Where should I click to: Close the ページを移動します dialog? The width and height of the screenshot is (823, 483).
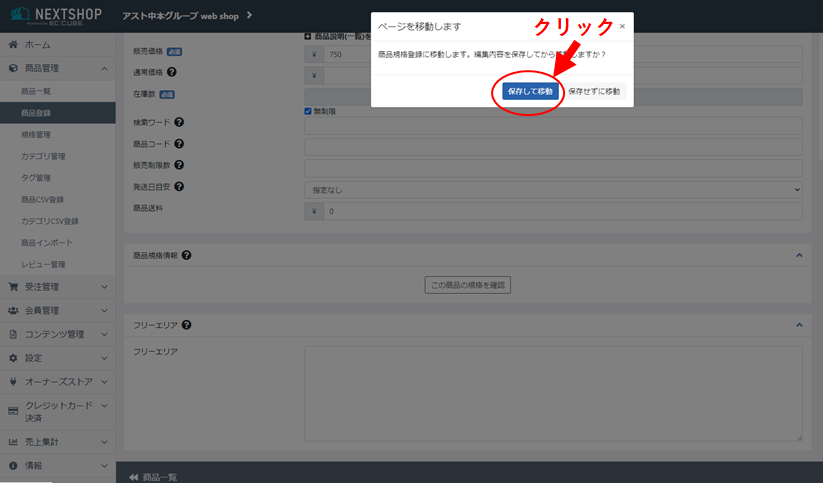pyautogui.click(x=621, y=26)
